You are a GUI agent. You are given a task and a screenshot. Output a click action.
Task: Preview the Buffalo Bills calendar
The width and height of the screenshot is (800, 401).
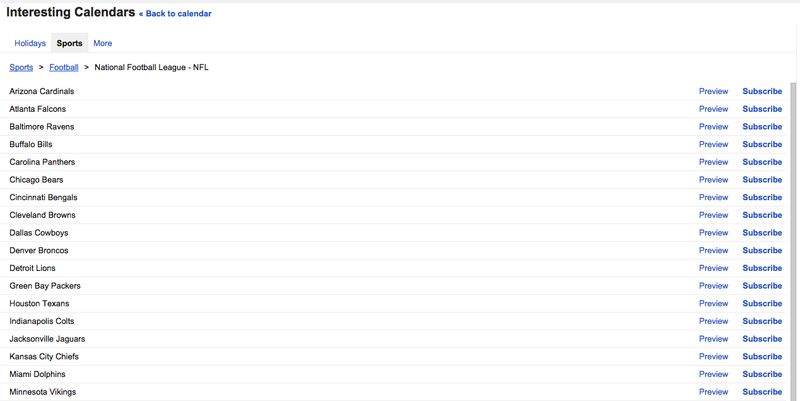[x=713, y=144]
